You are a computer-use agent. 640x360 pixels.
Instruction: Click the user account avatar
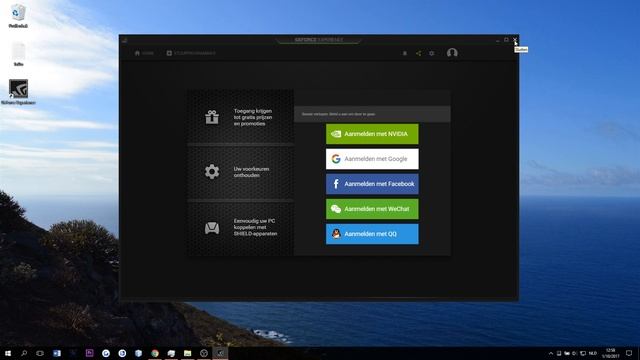452,53
